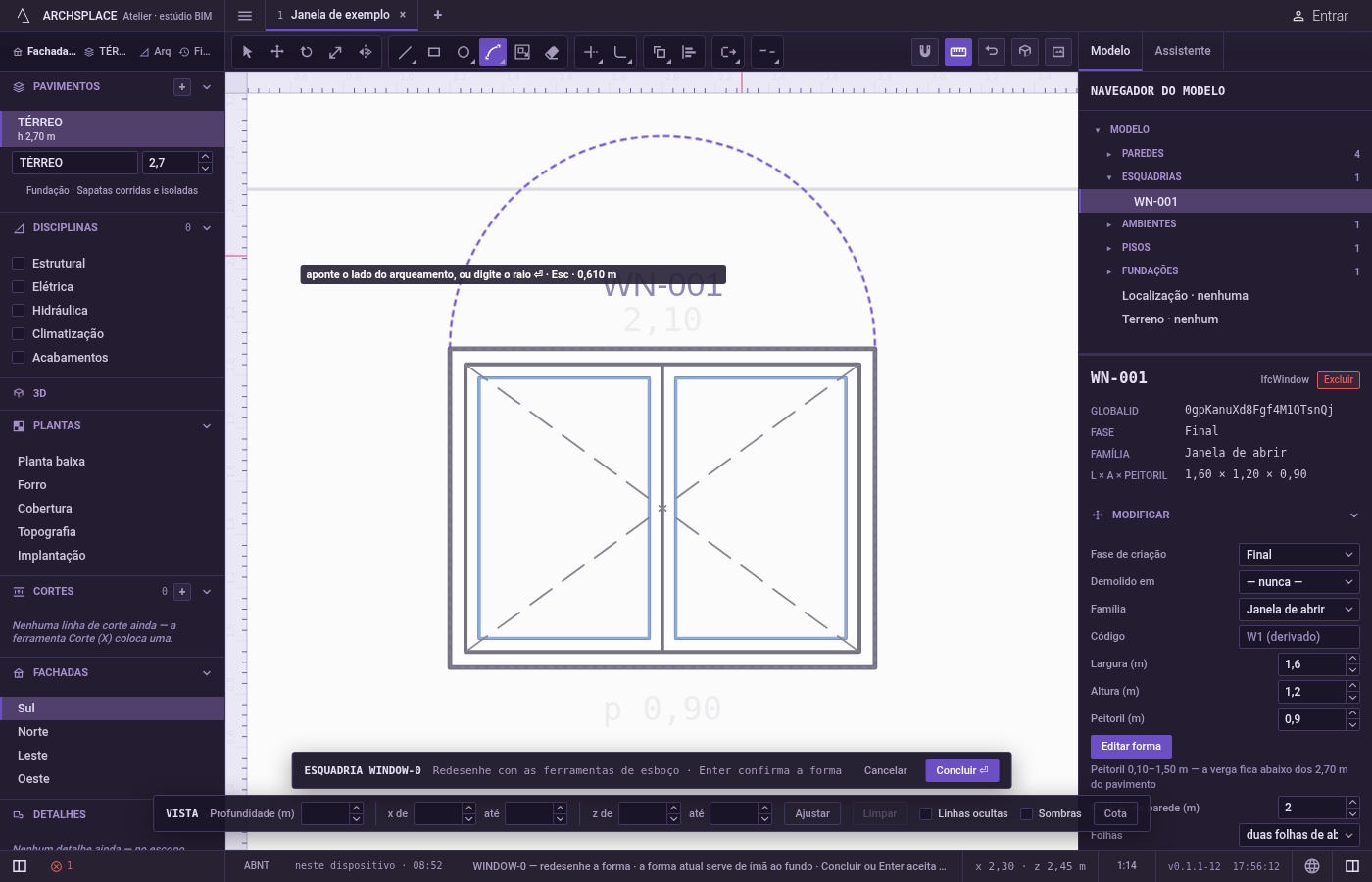Open the 3D cube view icon
This screenshot has height=882, width=1372.
pyautogui.click(x=1025, y=52)
